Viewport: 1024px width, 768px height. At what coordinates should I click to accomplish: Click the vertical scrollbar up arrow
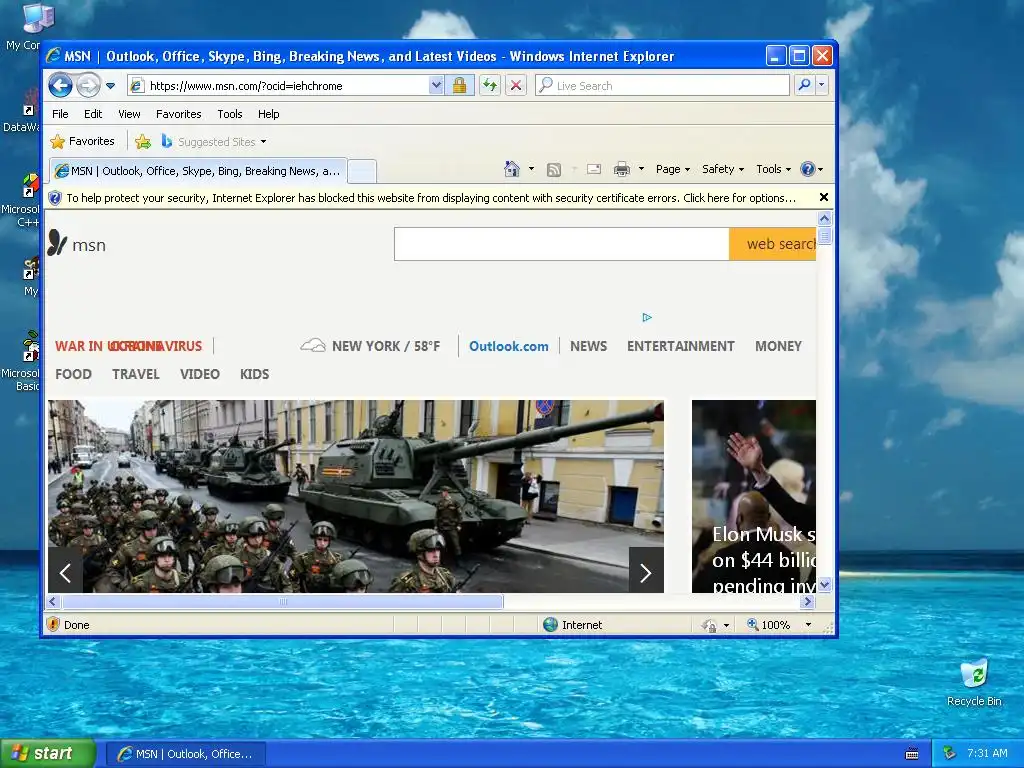(x=824, y=218)
